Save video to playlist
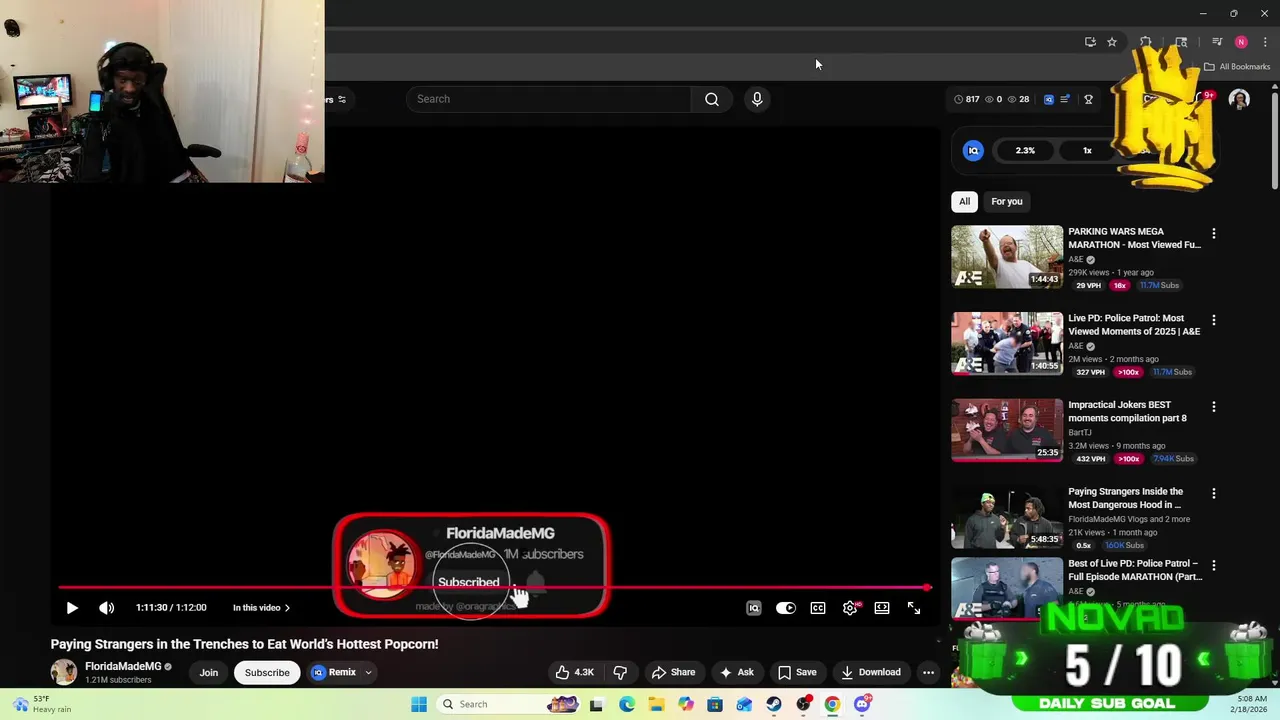1280x720 pixels. click(797, 672)
